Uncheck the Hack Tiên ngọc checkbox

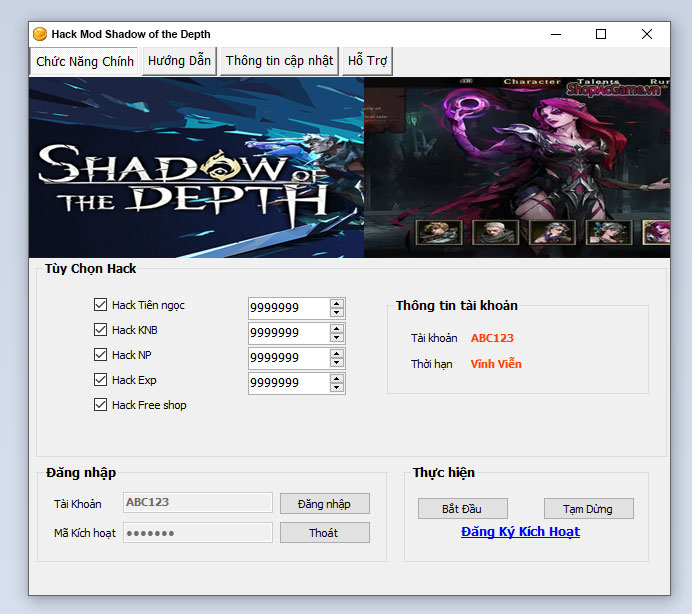coord(100,304)
